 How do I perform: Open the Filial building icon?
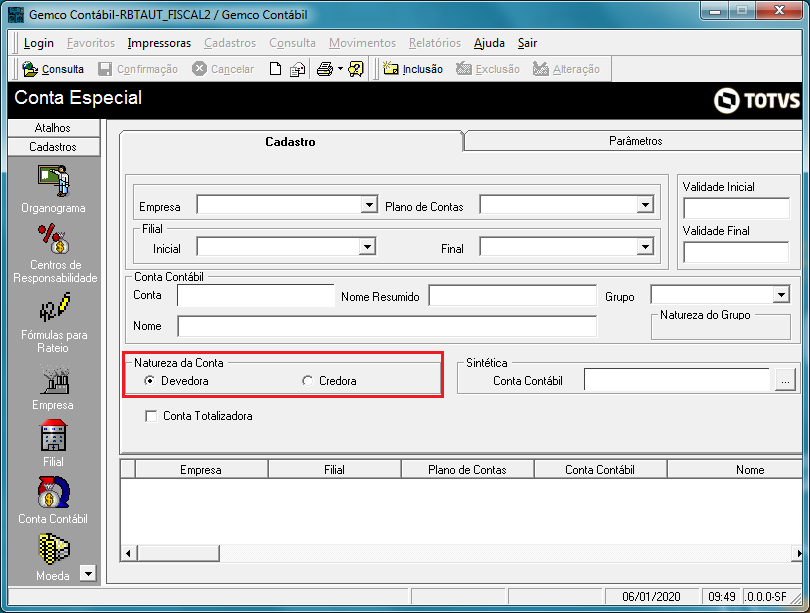pos(54,435)
